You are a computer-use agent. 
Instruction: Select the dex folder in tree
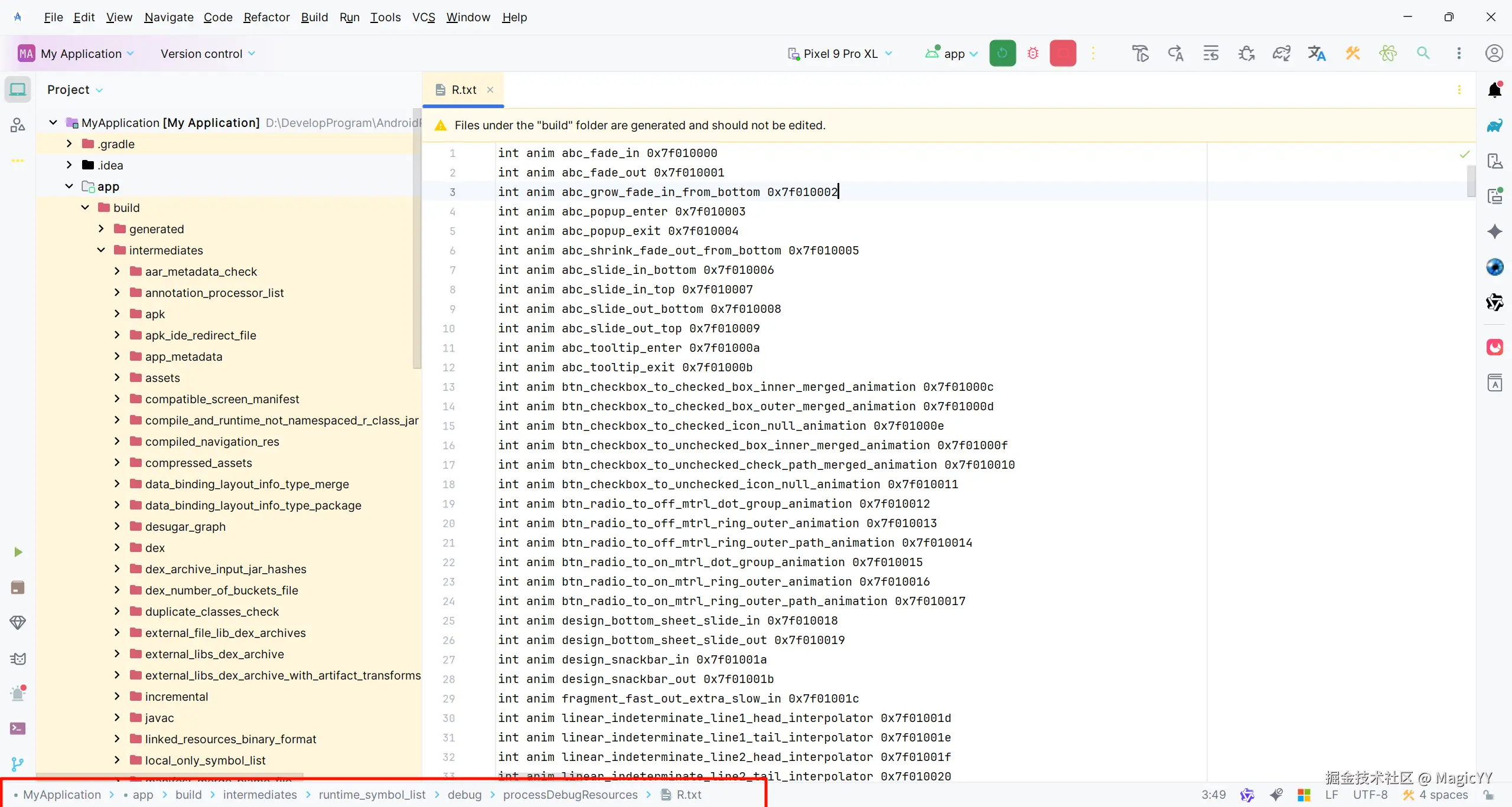155,548
